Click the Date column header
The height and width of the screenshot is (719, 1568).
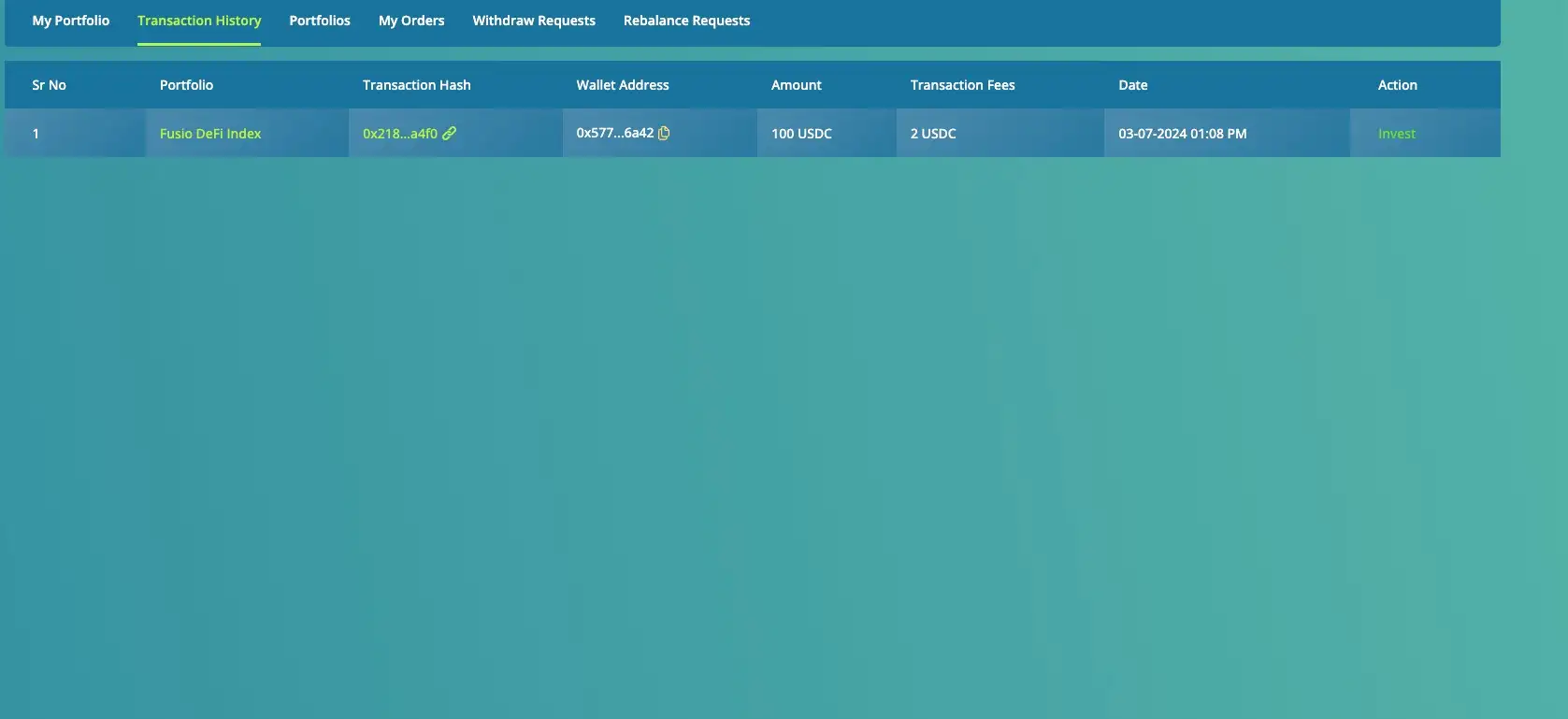click(1132, 85)
